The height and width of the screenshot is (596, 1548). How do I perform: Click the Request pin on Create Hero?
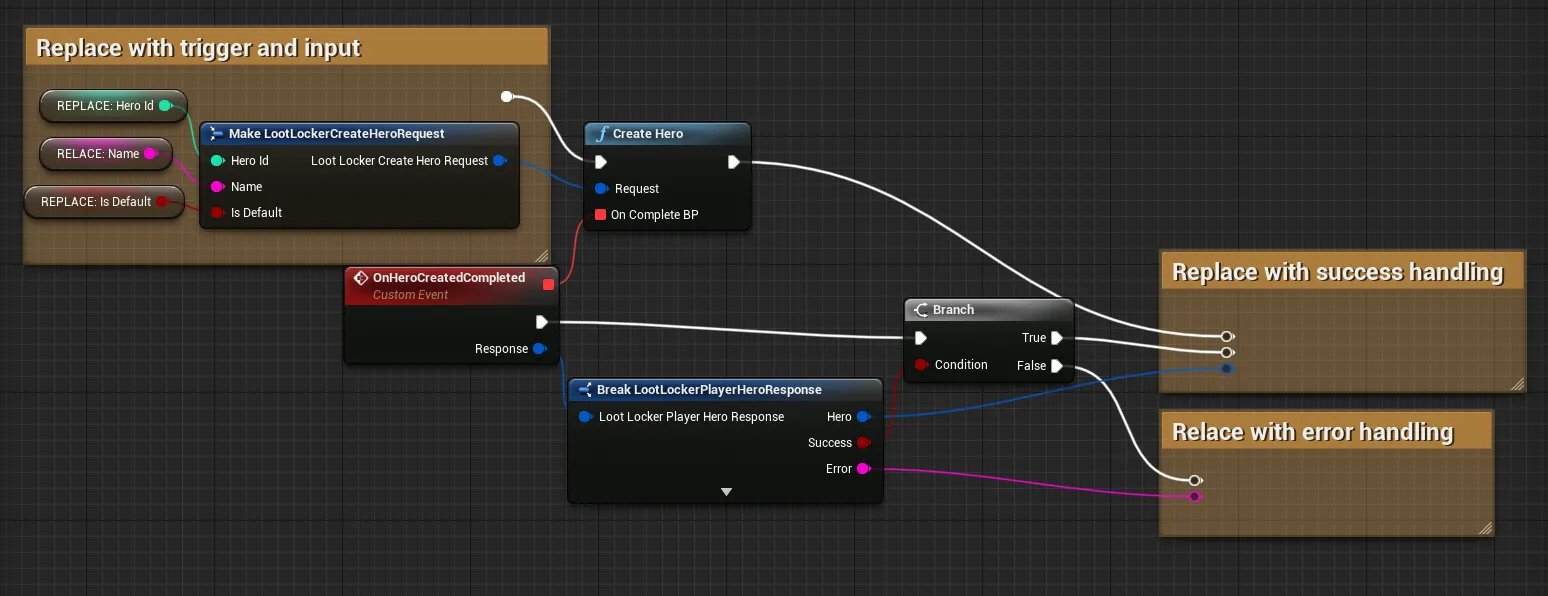pos(601,188)
